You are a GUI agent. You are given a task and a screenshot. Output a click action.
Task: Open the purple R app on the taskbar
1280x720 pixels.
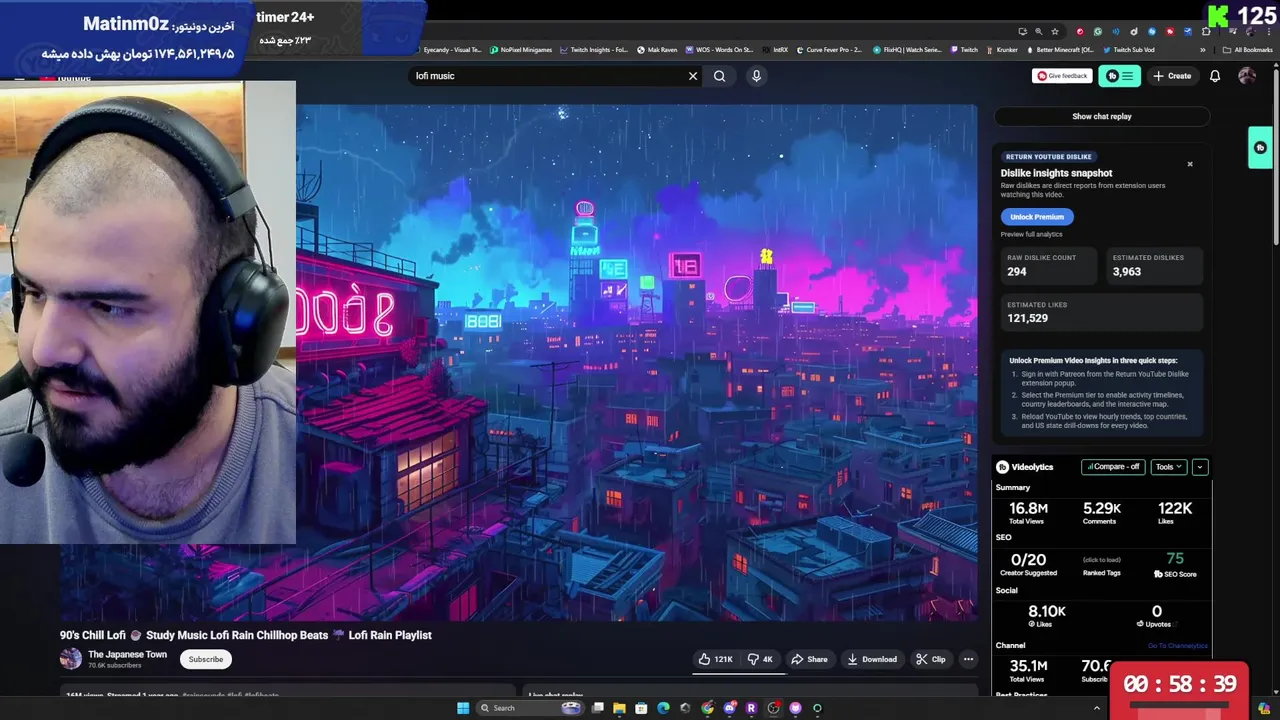[x=751, y=708]
